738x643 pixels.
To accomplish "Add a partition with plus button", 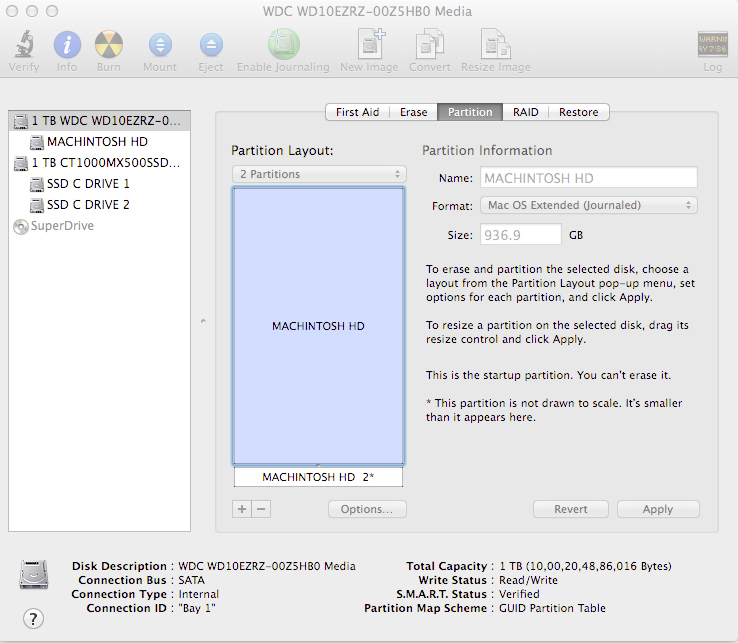I will (242, 509).
